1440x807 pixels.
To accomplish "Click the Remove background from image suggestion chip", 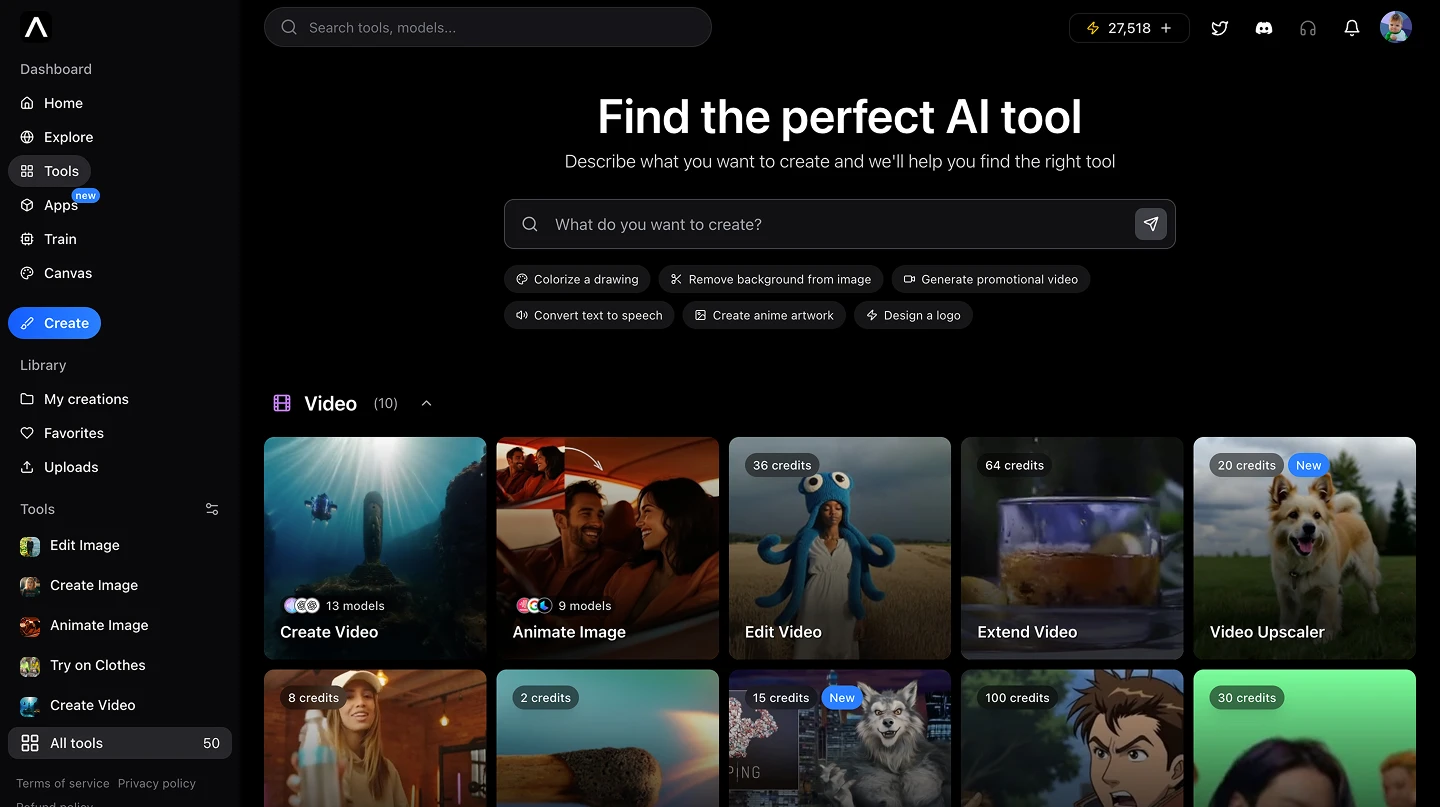I will [x=770, y=279].
